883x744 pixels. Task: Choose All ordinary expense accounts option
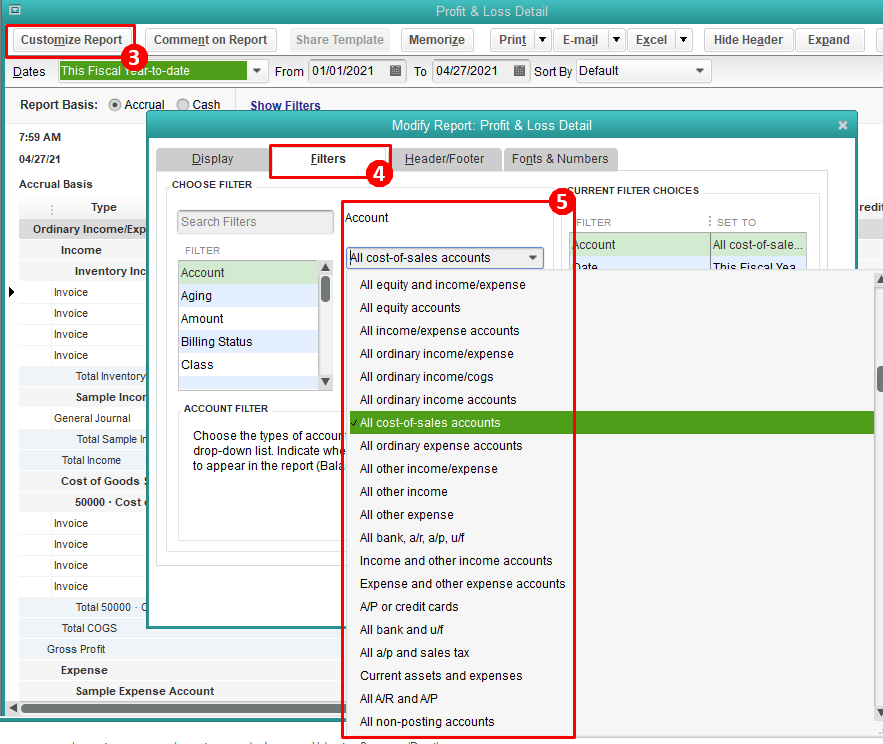(x=441, y=446)
